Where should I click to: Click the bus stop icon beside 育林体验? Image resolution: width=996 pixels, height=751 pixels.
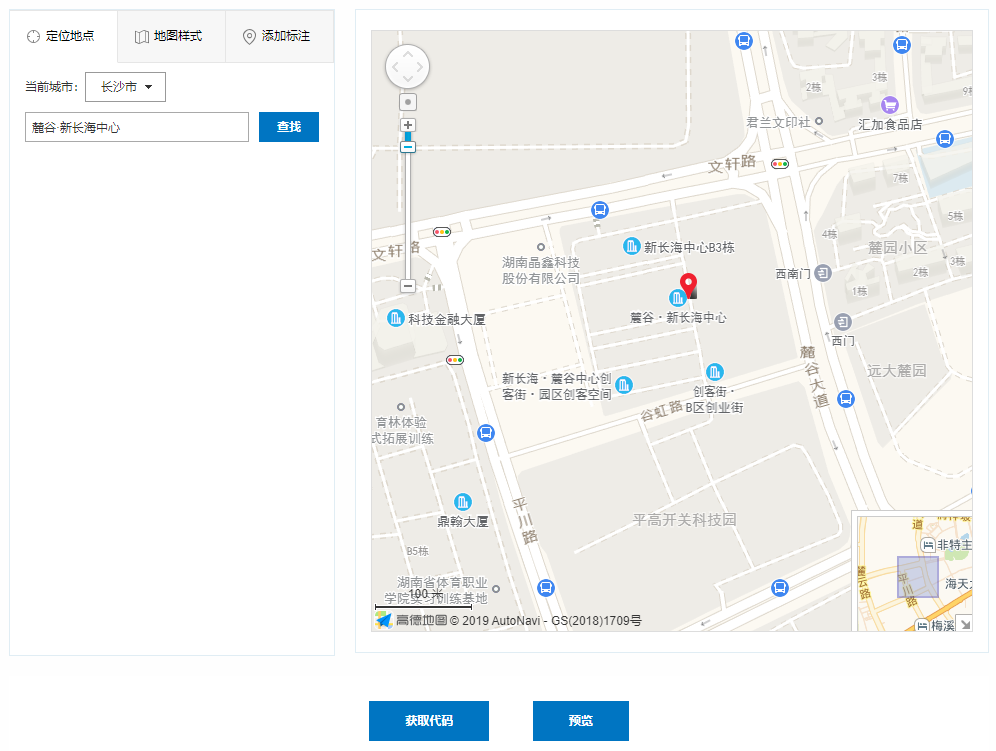486,433
